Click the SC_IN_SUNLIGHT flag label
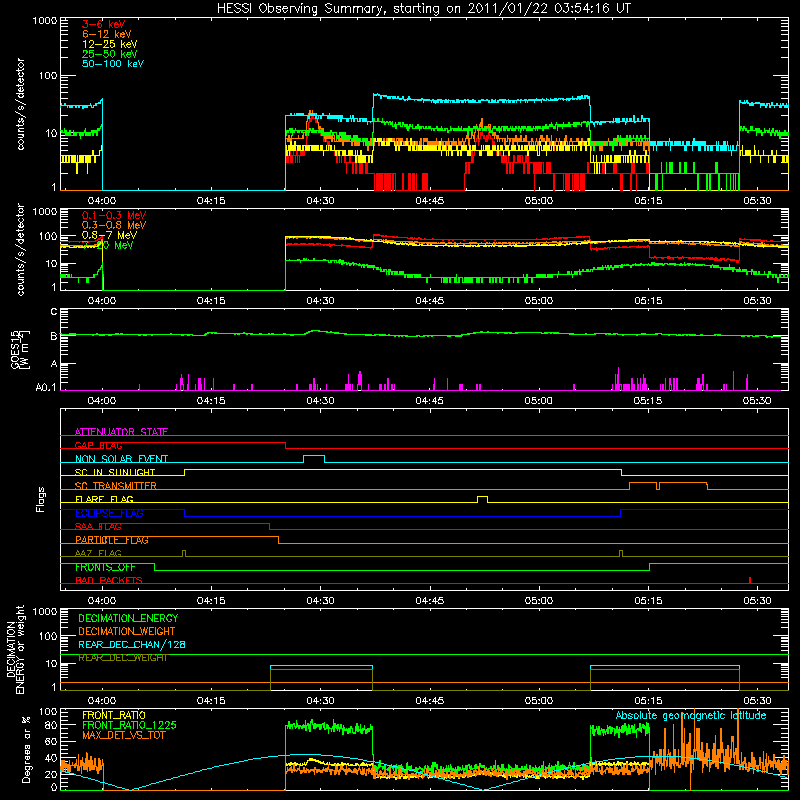Viewport: 800px width, 800px height. pyautogui.click(x=115, y=472)
